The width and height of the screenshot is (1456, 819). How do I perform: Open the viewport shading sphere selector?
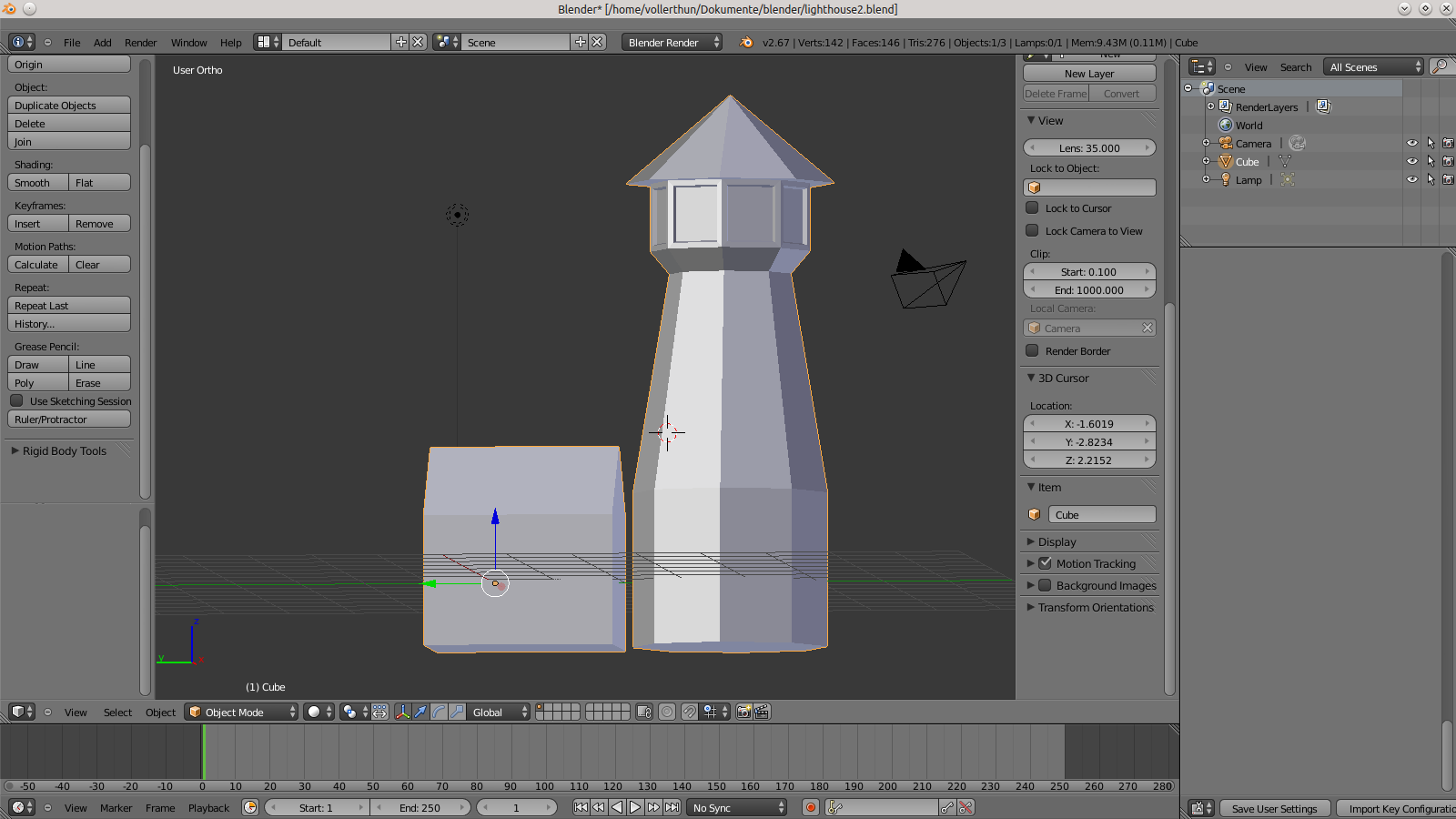tap(318, 712)
